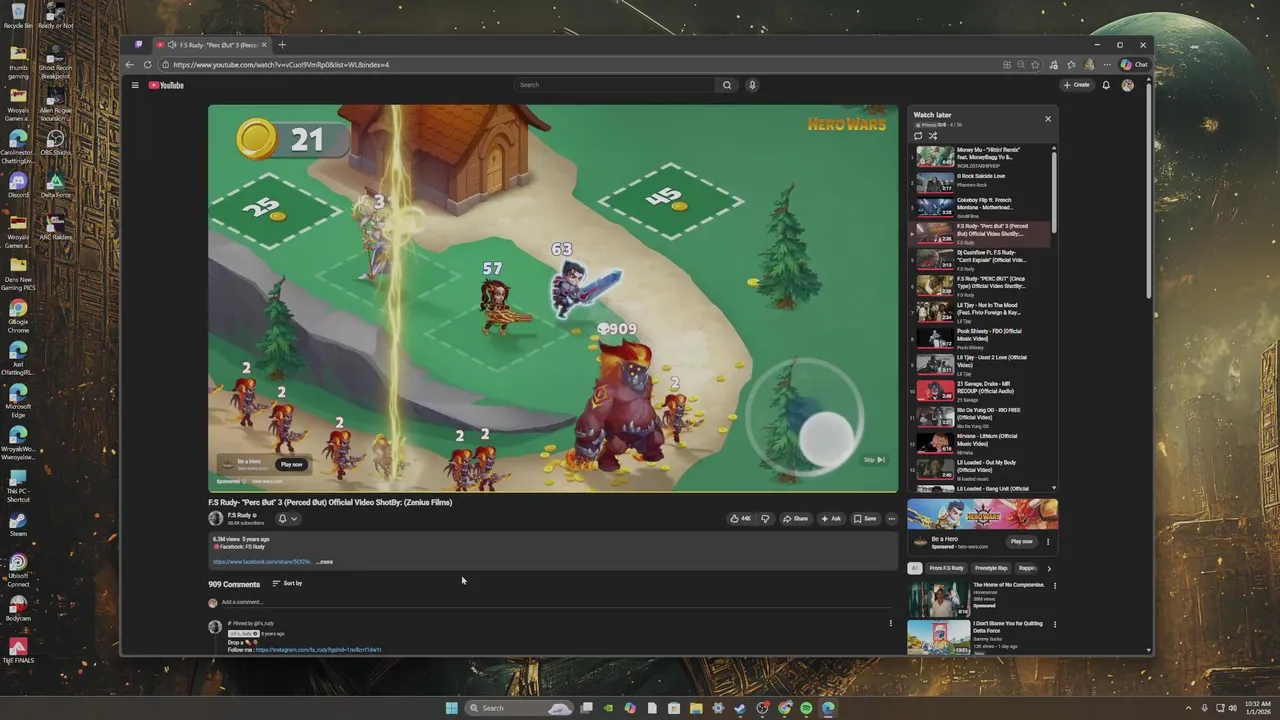
Task: Expand description with ...more
Action: pyautogui.click(x=325, y=562)
